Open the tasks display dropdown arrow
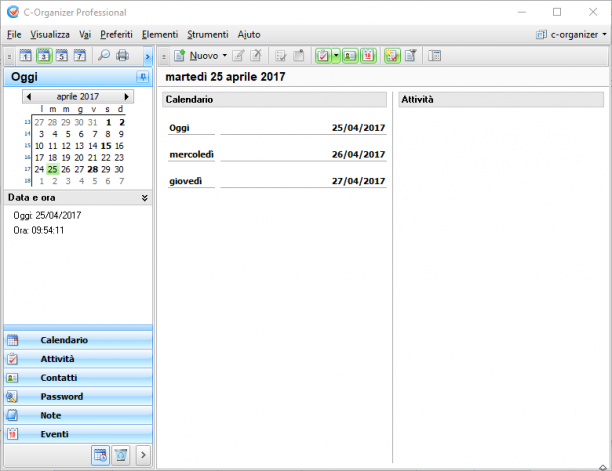612x471 pixels. coord(336,56)
